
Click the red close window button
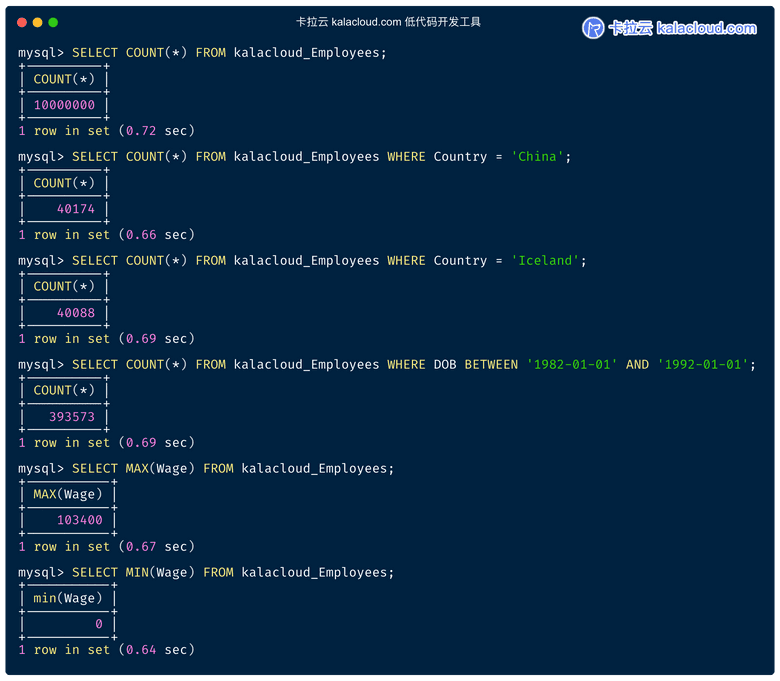(x=21, y=22)
